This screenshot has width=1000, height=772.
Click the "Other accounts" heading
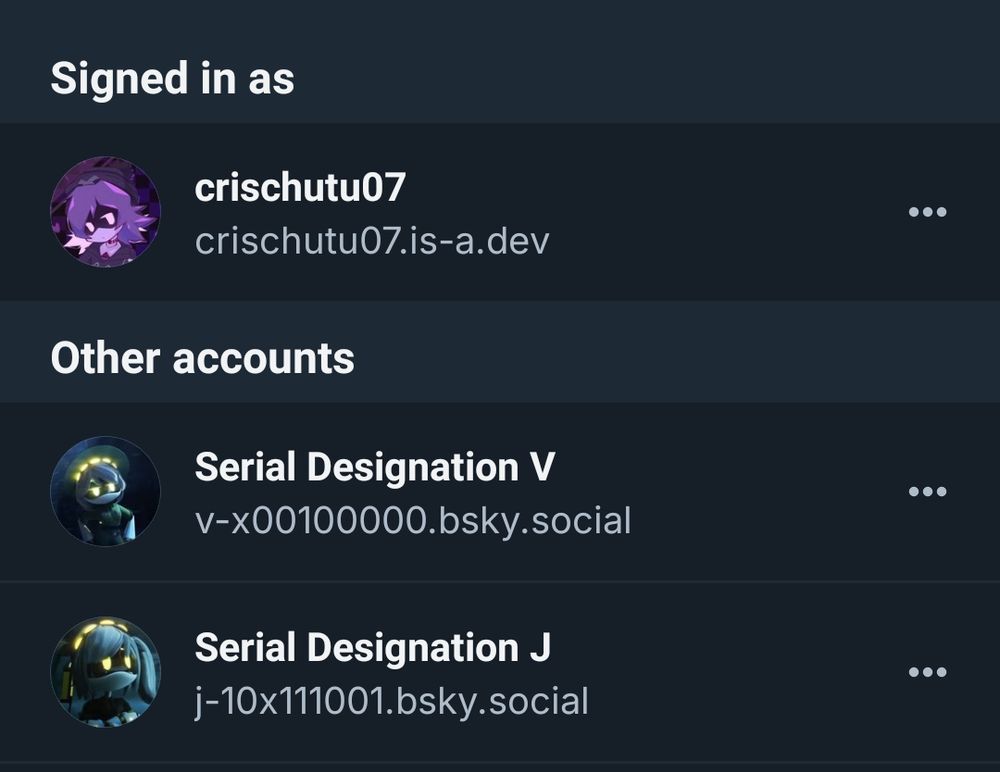pyautogui.click(x=202, y=358)
